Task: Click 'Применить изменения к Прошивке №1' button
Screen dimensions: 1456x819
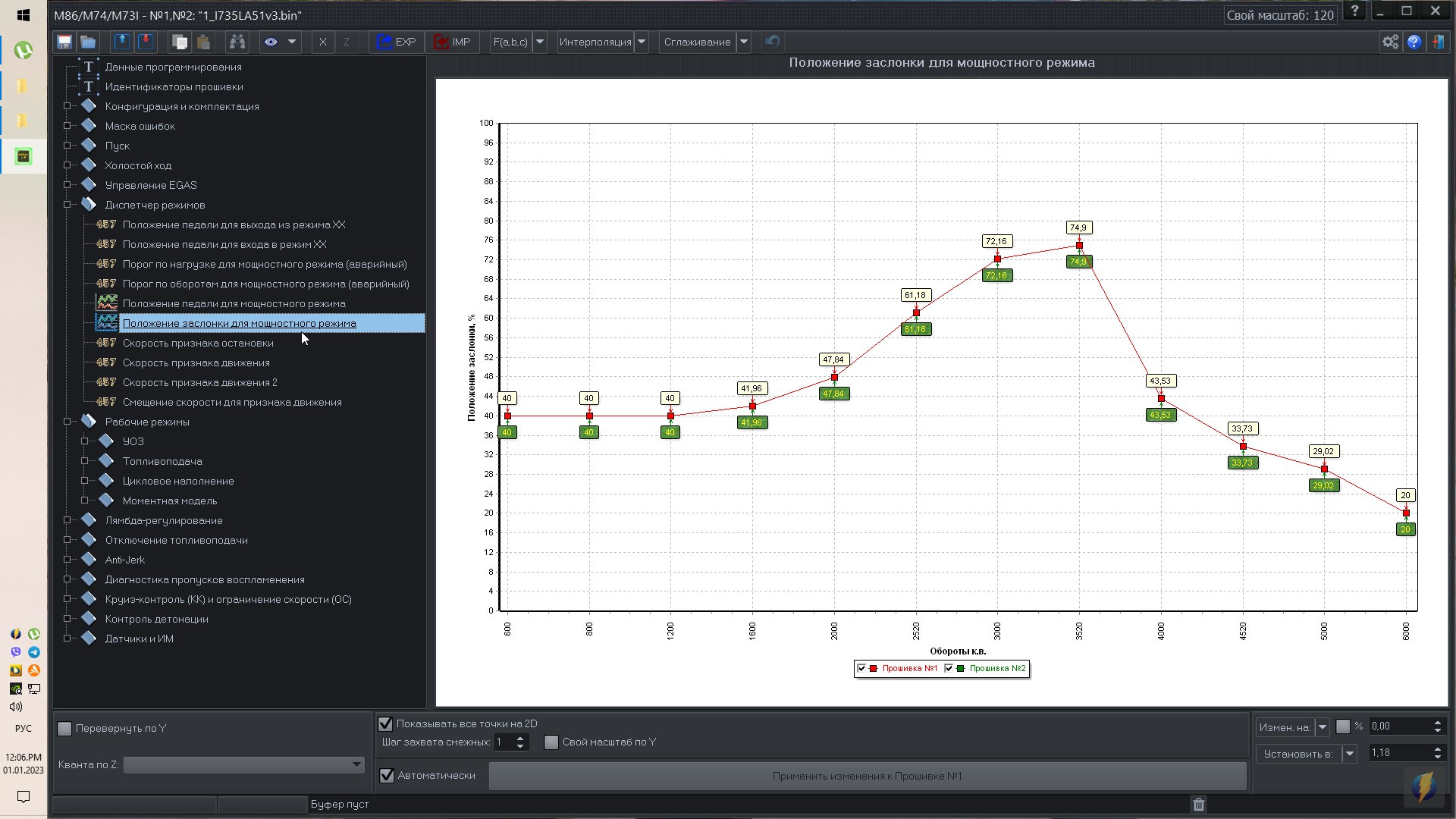Action: tap(867, 776)
